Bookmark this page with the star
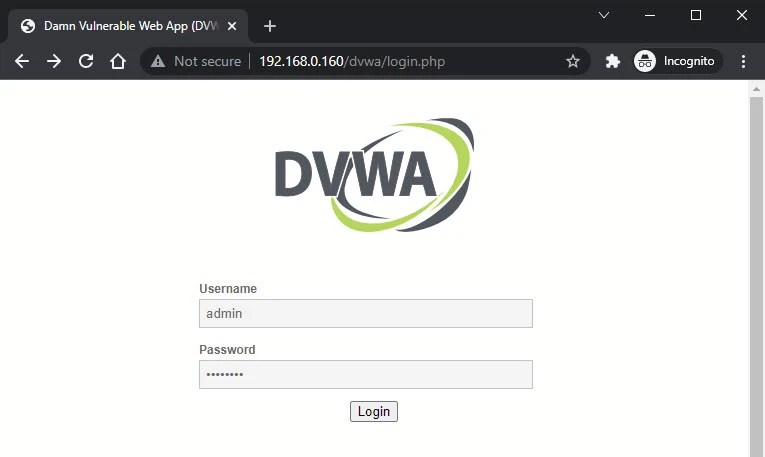The height and width of the screenshot is (457, 765). coord(573,61)
